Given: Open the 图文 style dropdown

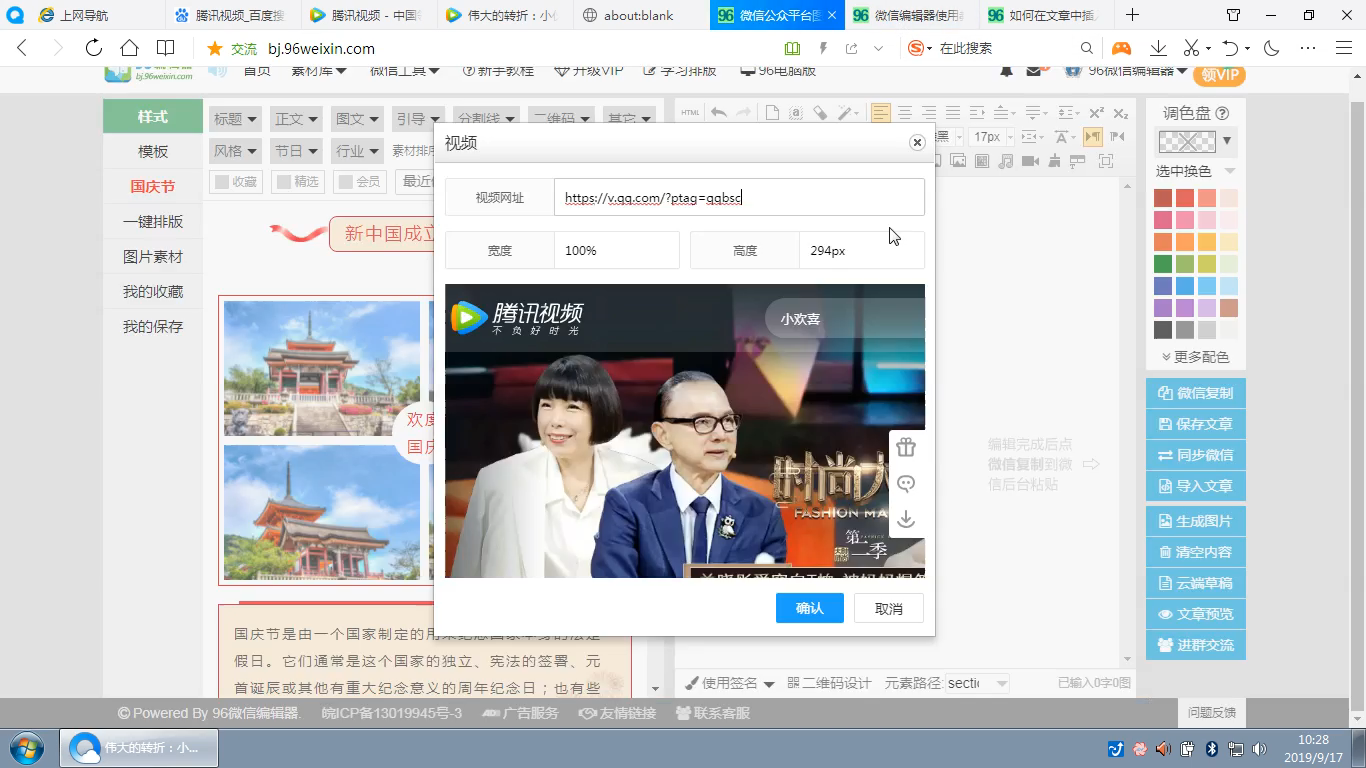Looking at the screenshot, I should 357,119.
